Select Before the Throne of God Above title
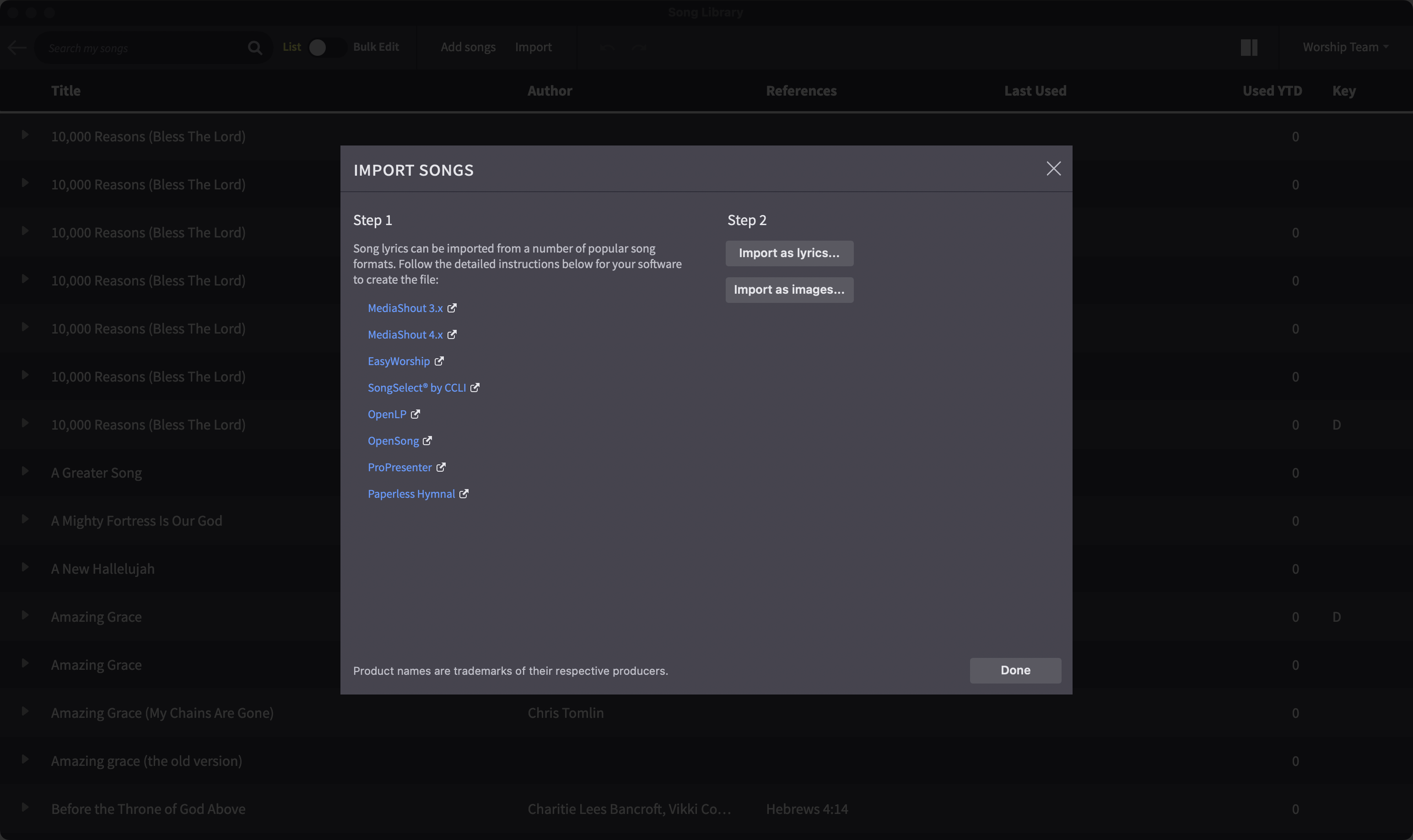1413x840 pixels. [148, 809]
